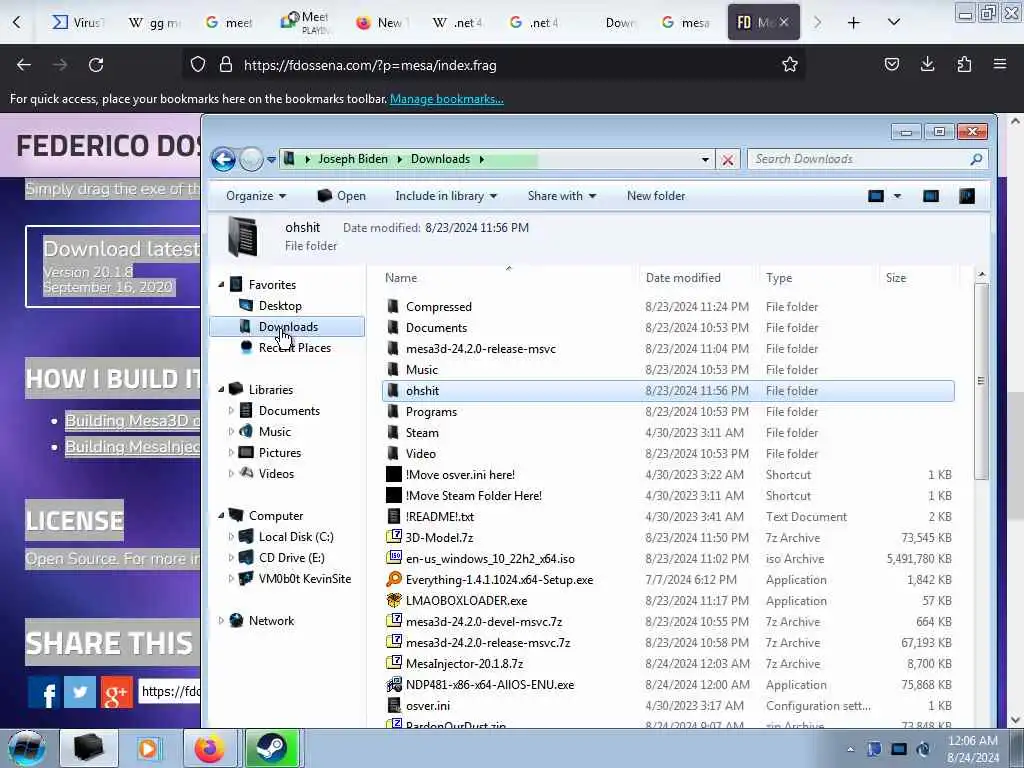Reload the page in Firefox
Screen dimensions: 1024x768
tap(96, 65)
